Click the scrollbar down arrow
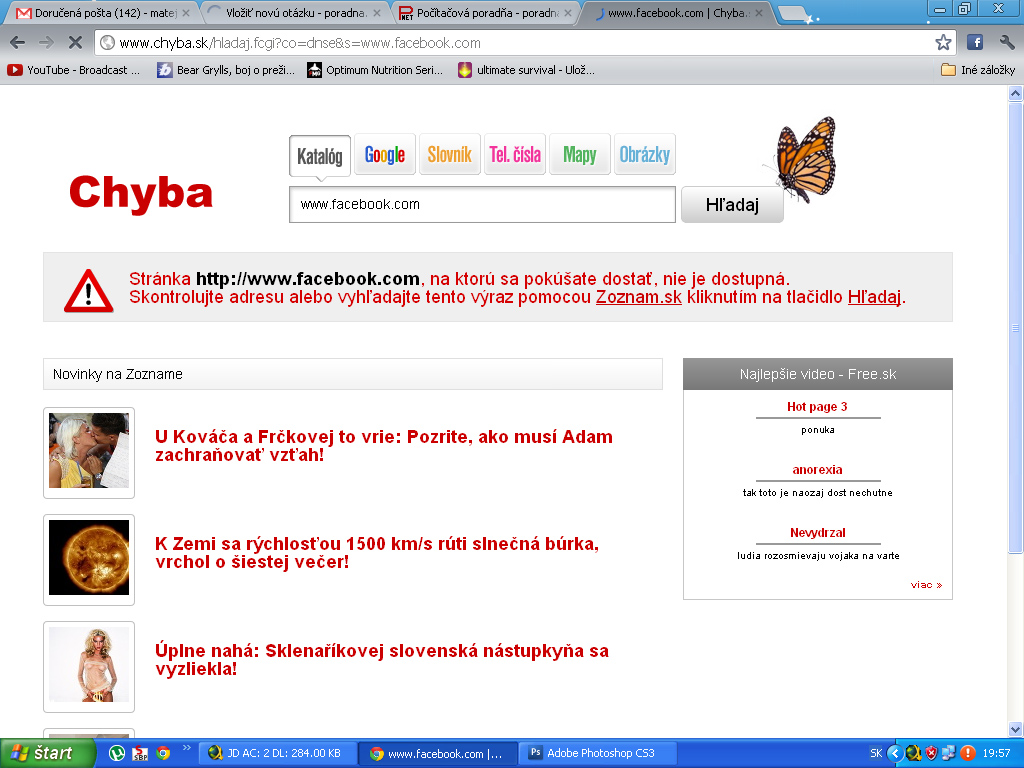This screenshot has width=1024, height=768. [x=1016, y=729]
